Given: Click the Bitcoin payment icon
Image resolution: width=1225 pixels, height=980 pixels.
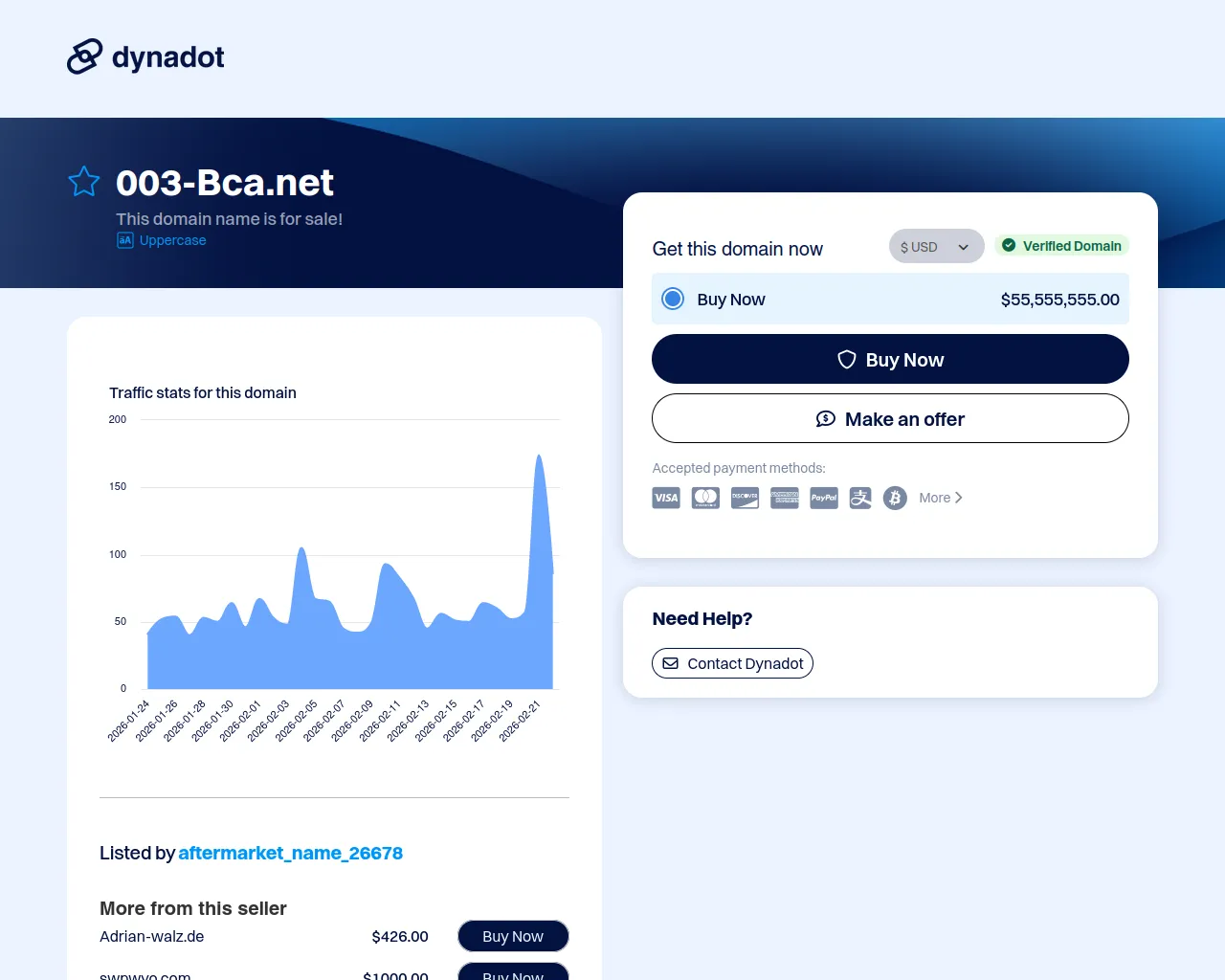Looking at the screenshot, I should coord(895,498).
